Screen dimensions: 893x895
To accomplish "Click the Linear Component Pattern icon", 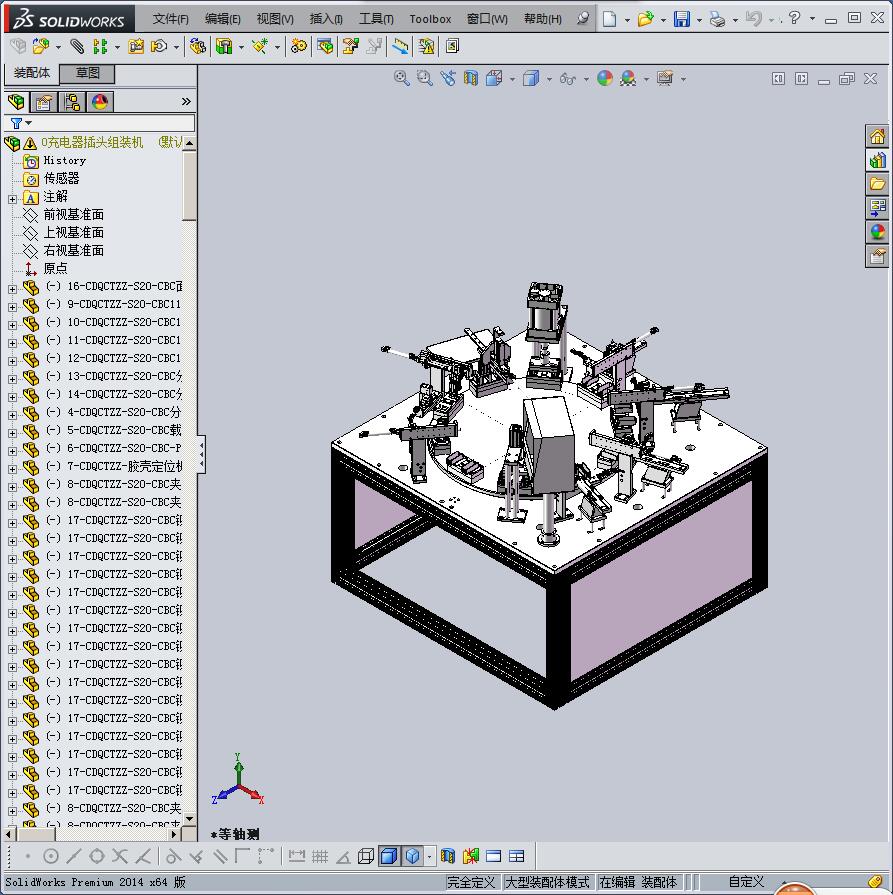I will click(x=100, y=46).
